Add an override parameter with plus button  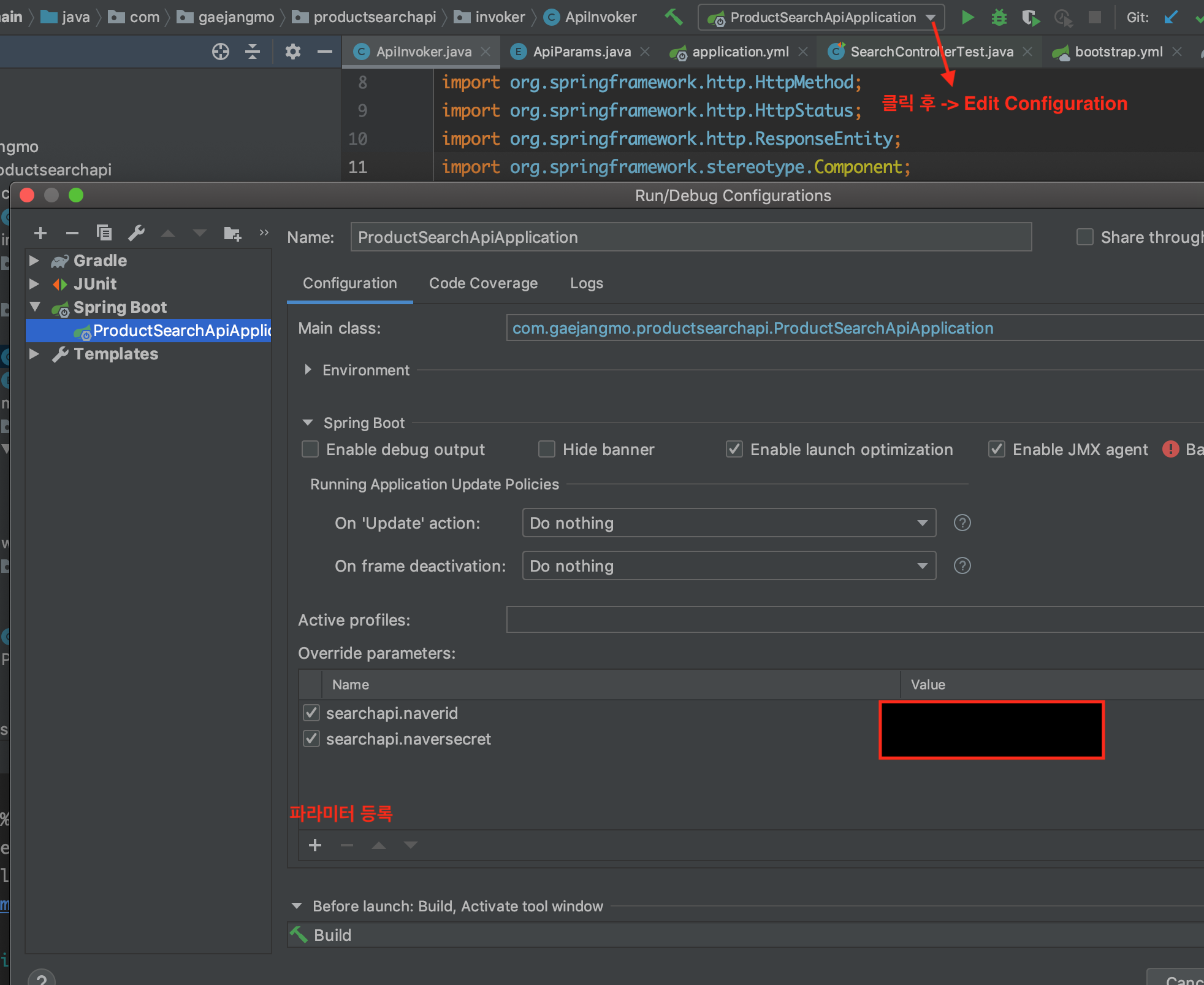(x=315, y=845)
